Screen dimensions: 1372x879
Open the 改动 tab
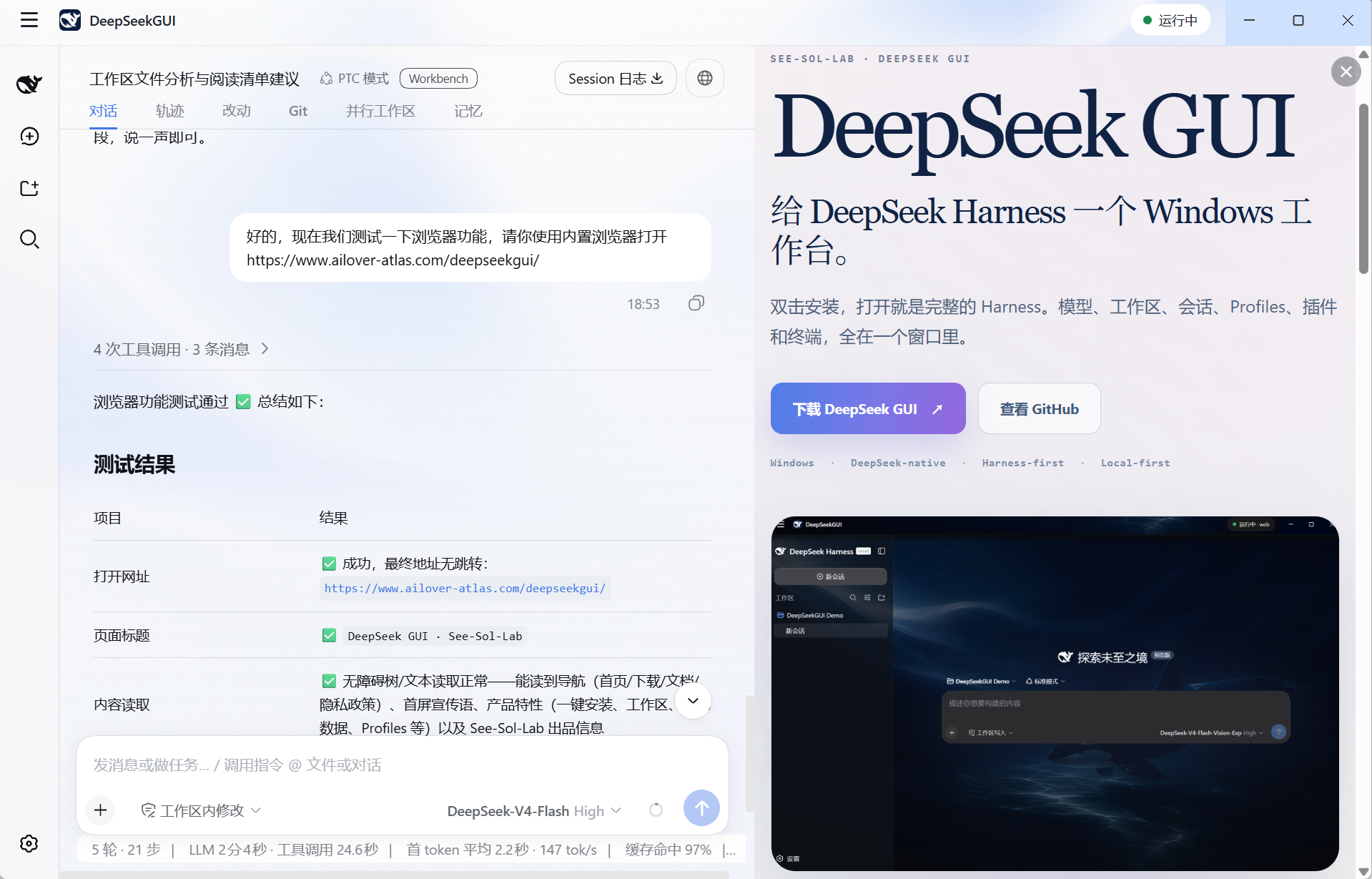pos(237,111)
